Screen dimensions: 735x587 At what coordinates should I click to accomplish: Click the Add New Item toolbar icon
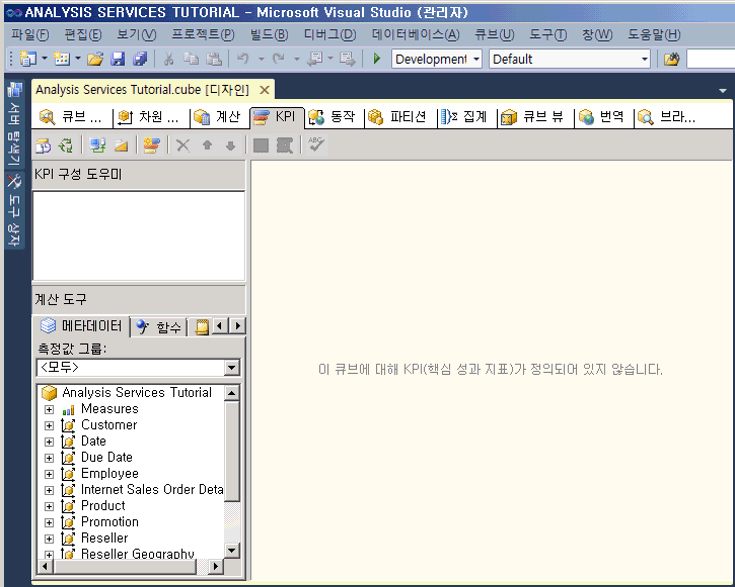click(x=61, y=59)
